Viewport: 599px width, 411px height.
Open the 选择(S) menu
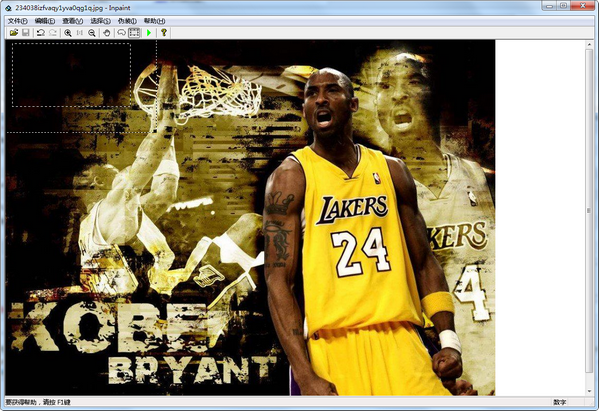click(x=100, y=21)
